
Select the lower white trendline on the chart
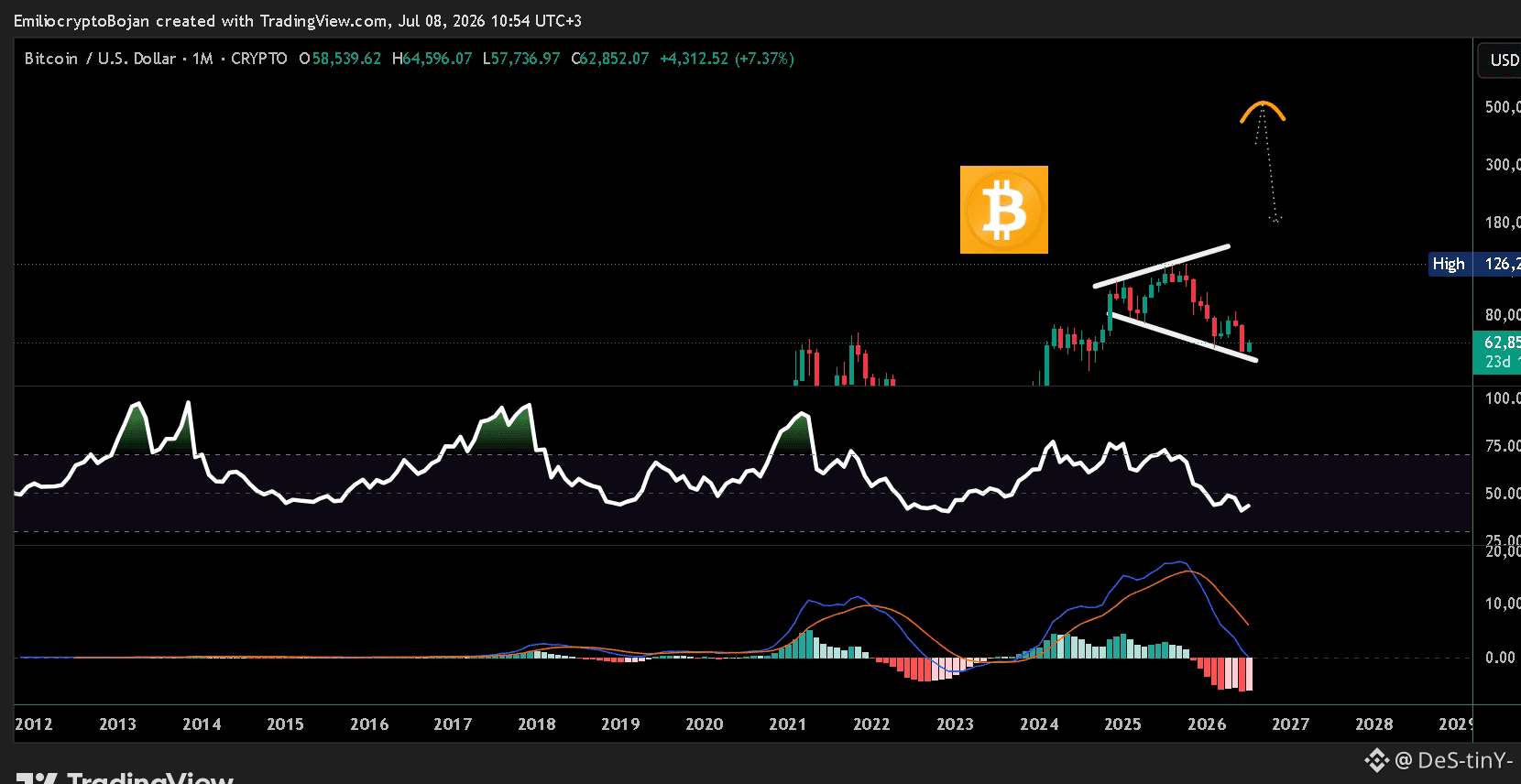(1183, 338)
